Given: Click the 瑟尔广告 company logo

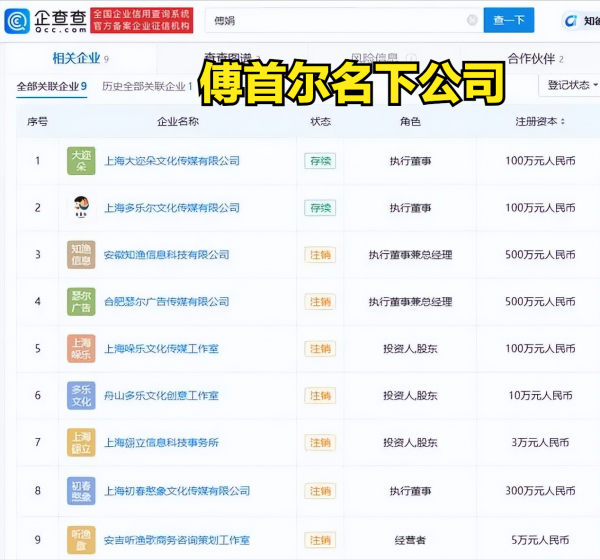Looking at the screenshot, I should coord(81,302).
